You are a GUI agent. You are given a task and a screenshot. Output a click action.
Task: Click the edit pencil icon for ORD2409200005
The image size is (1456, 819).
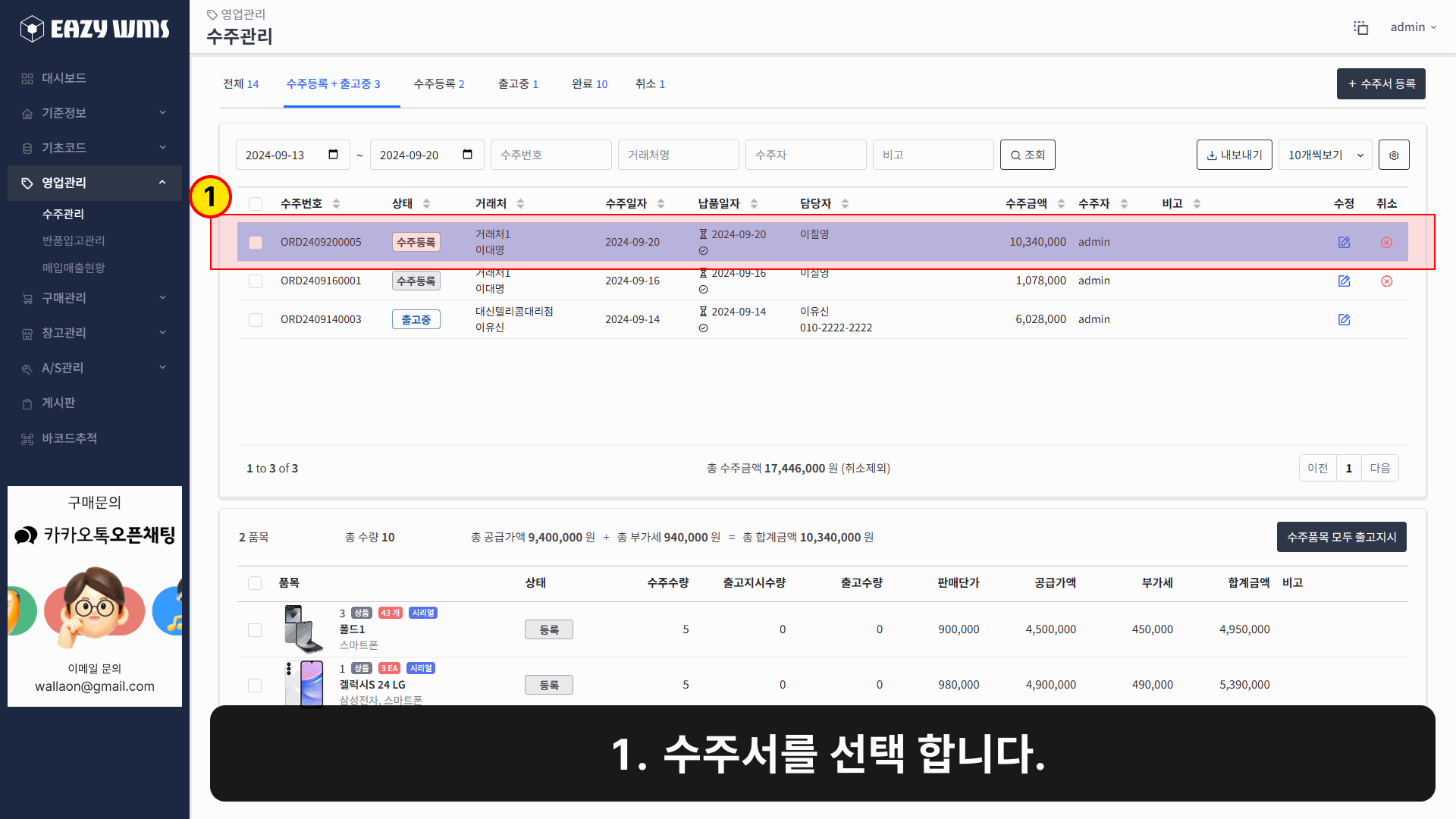point(1344,242)
